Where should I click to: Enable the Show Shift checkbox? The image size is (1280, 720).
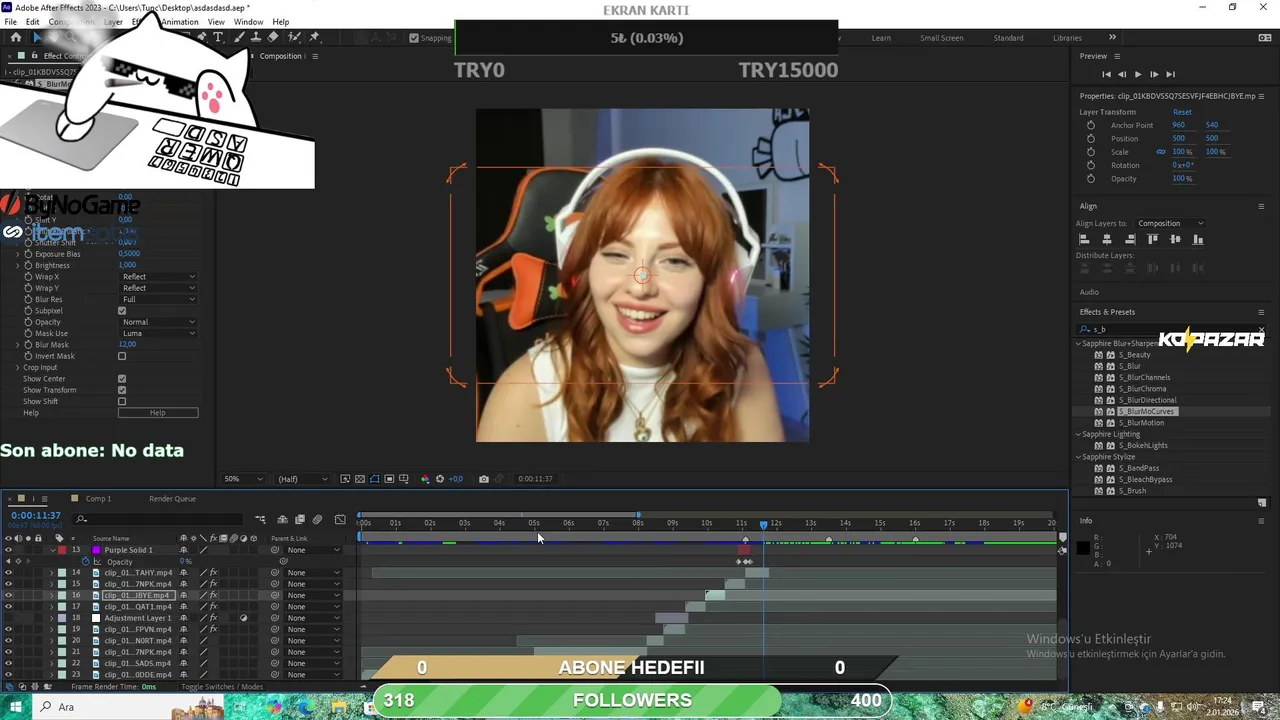[x=122, y=401]
